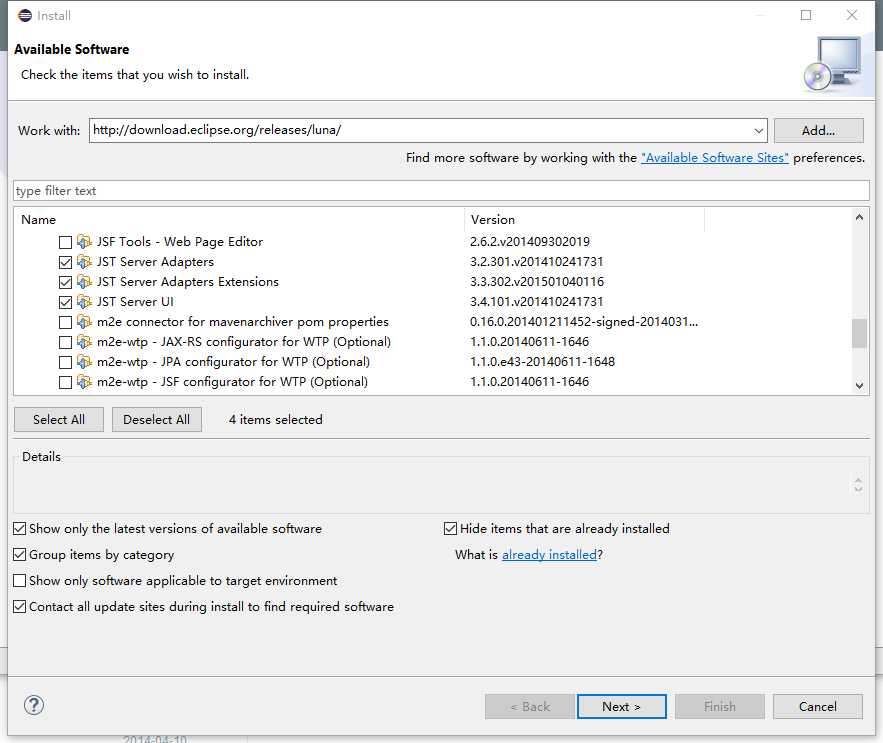Check JSF Tools - Web Page Editor
The height and width of the screenshot is (743, 883).
pos(65,242)
